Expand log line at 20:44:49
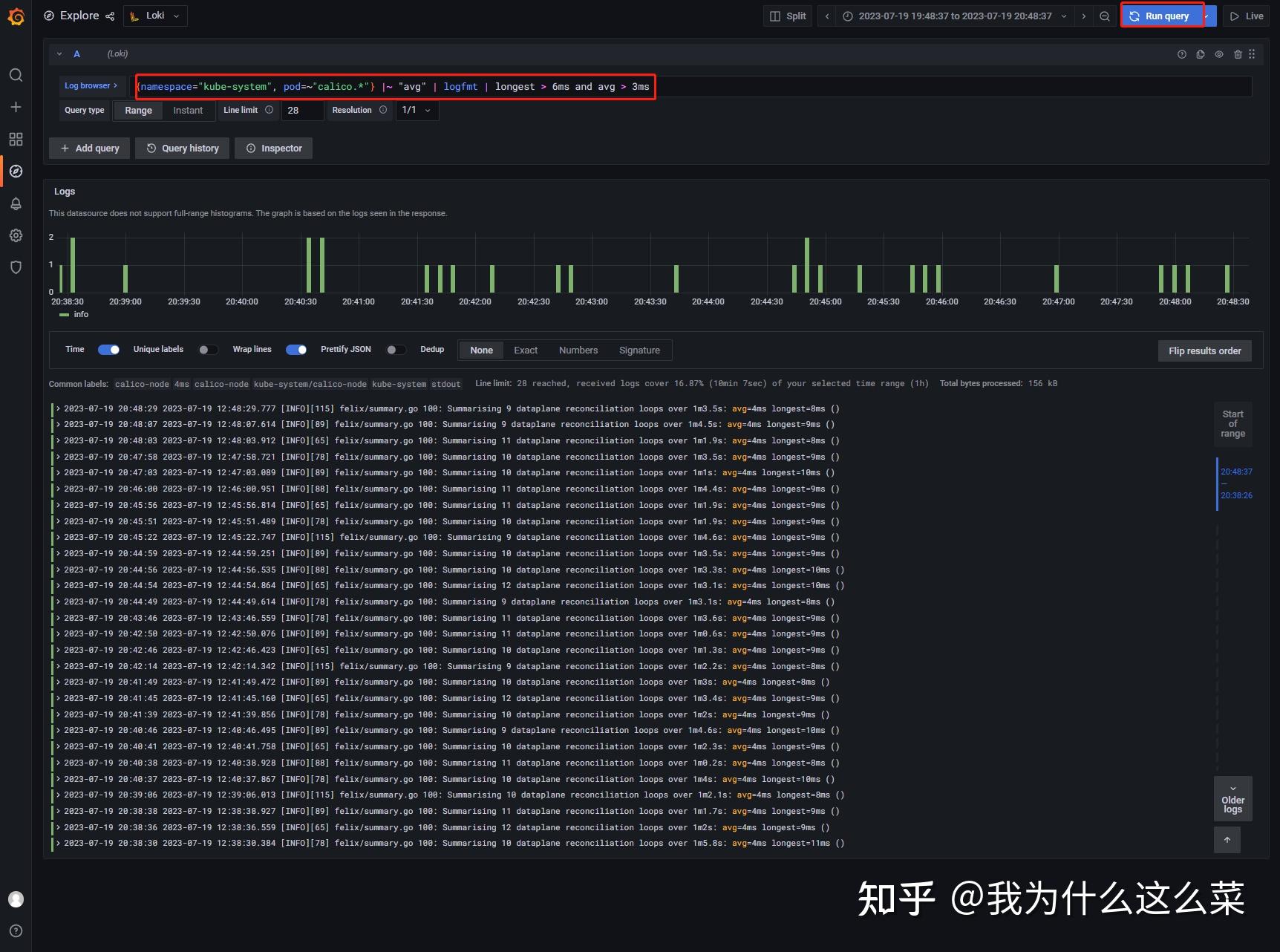Screen dimensions: 1280x952 [x=59, y=602]
